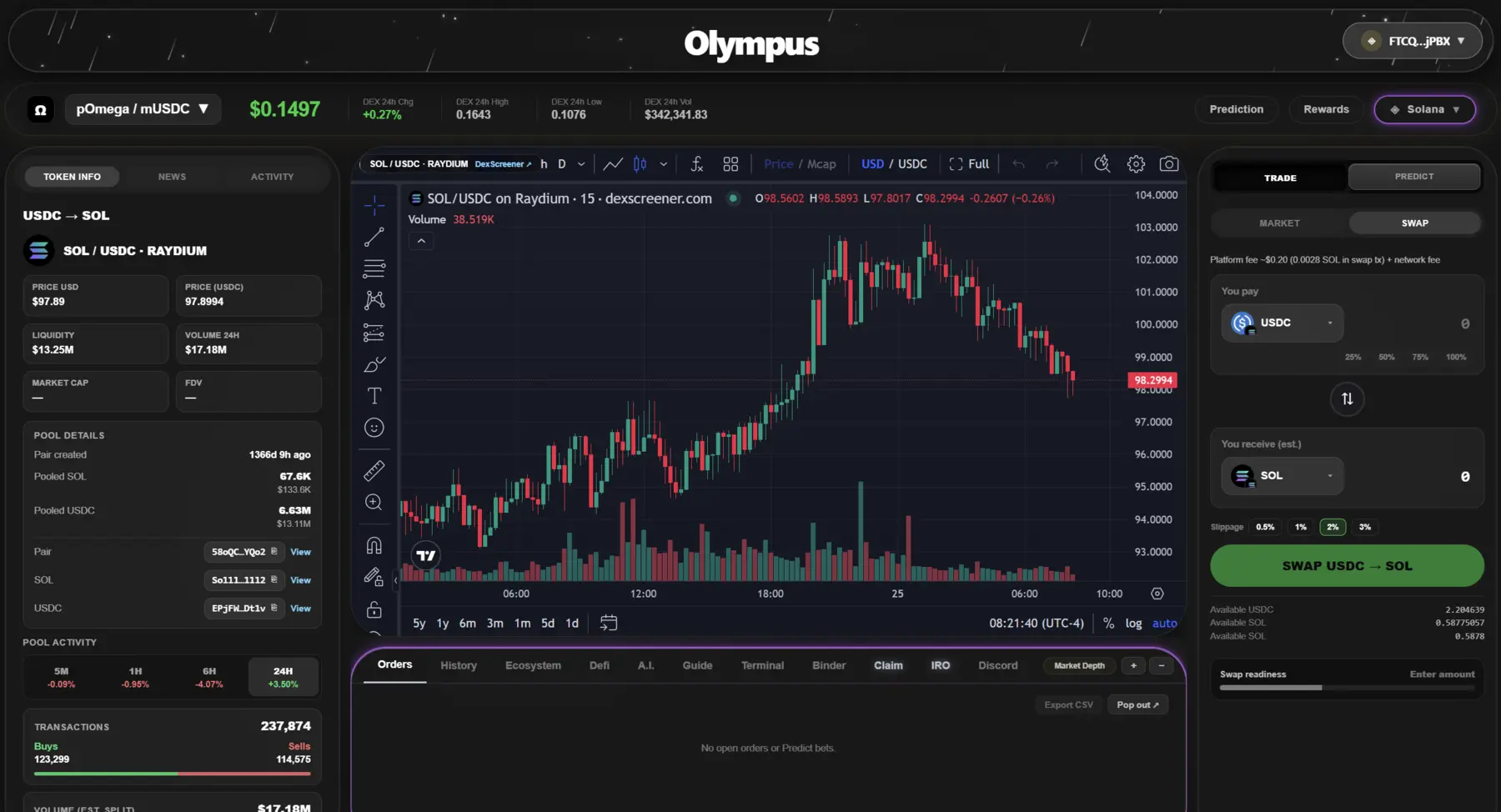This screenshot has height=812, width=1501.
Task: Set slippage to 3%
Action: [1364, 527]
